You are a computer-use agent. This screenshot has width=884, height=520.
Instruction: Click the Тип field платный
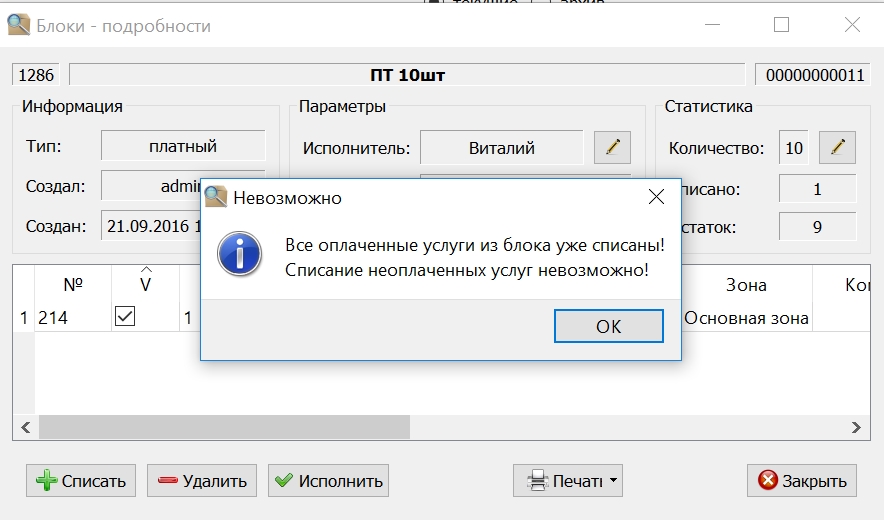183,146
